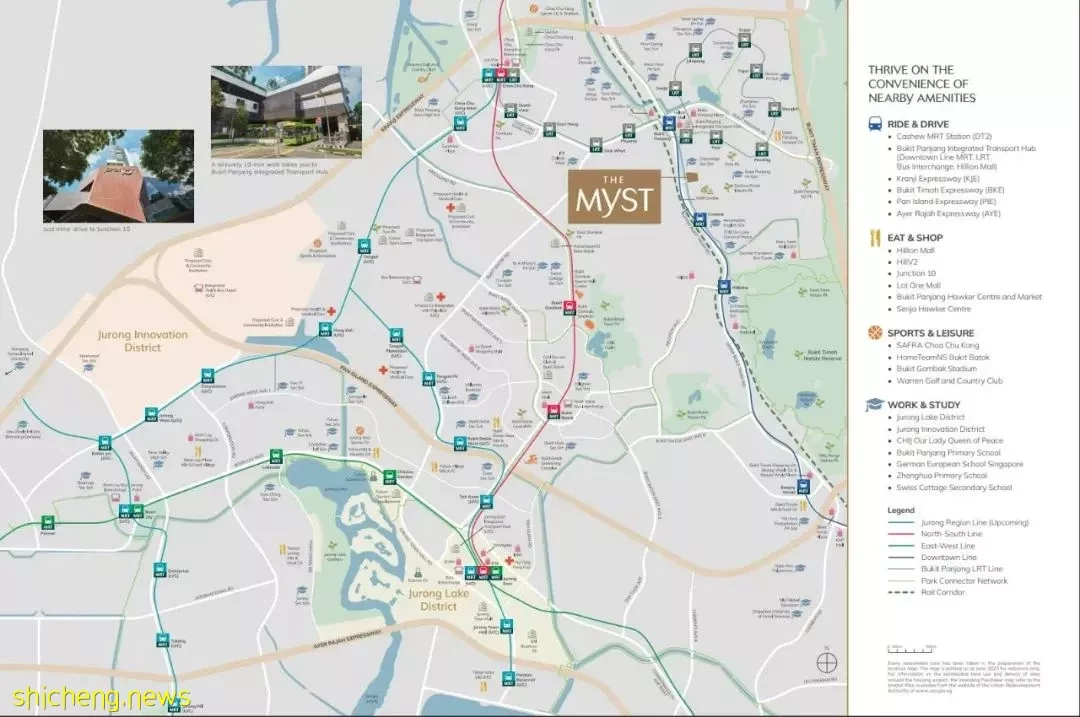Click the Sports & Leisure basketball icon
1080x717 pixels.
(875, 333)
